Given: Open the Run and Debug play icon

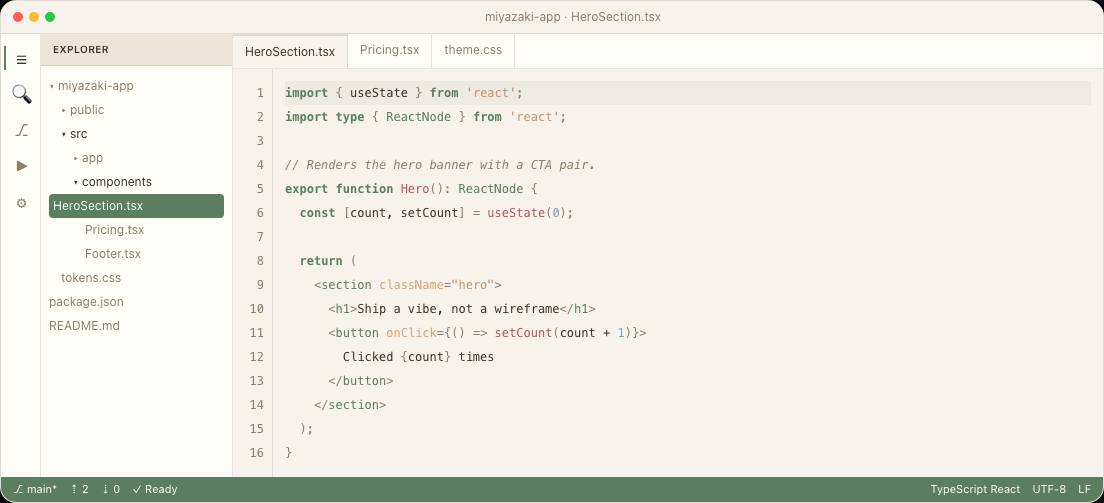Looking at the screenshot, I should click(21, 166).
